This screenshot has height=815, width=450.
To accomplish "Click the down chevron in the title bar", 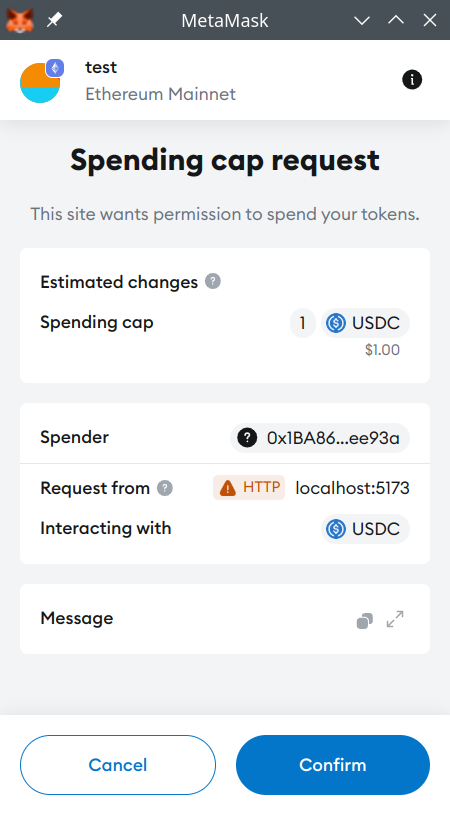I will 362,20.
